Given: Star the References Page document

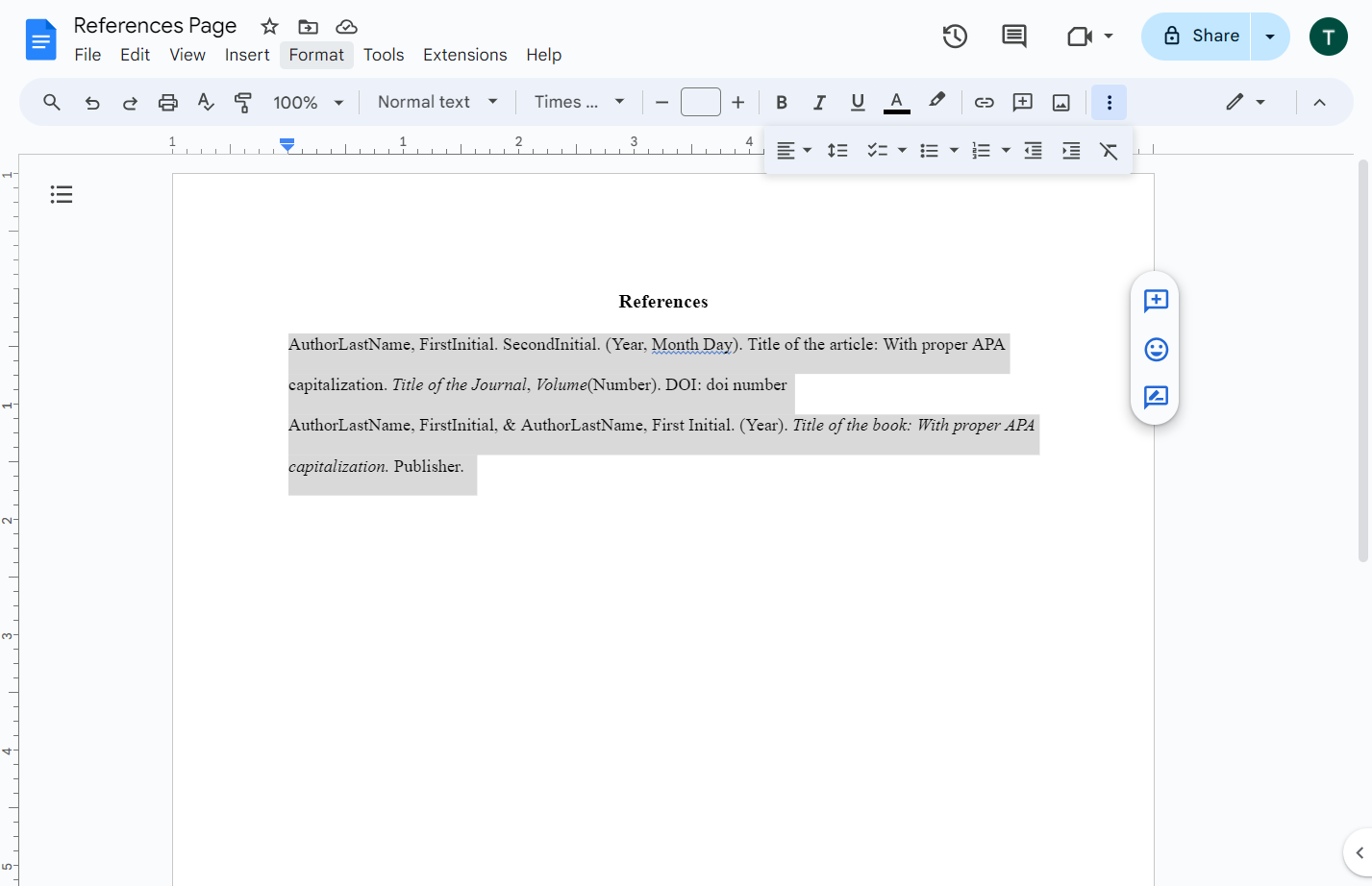Looking at the screenshot, I should coord(270,26).
